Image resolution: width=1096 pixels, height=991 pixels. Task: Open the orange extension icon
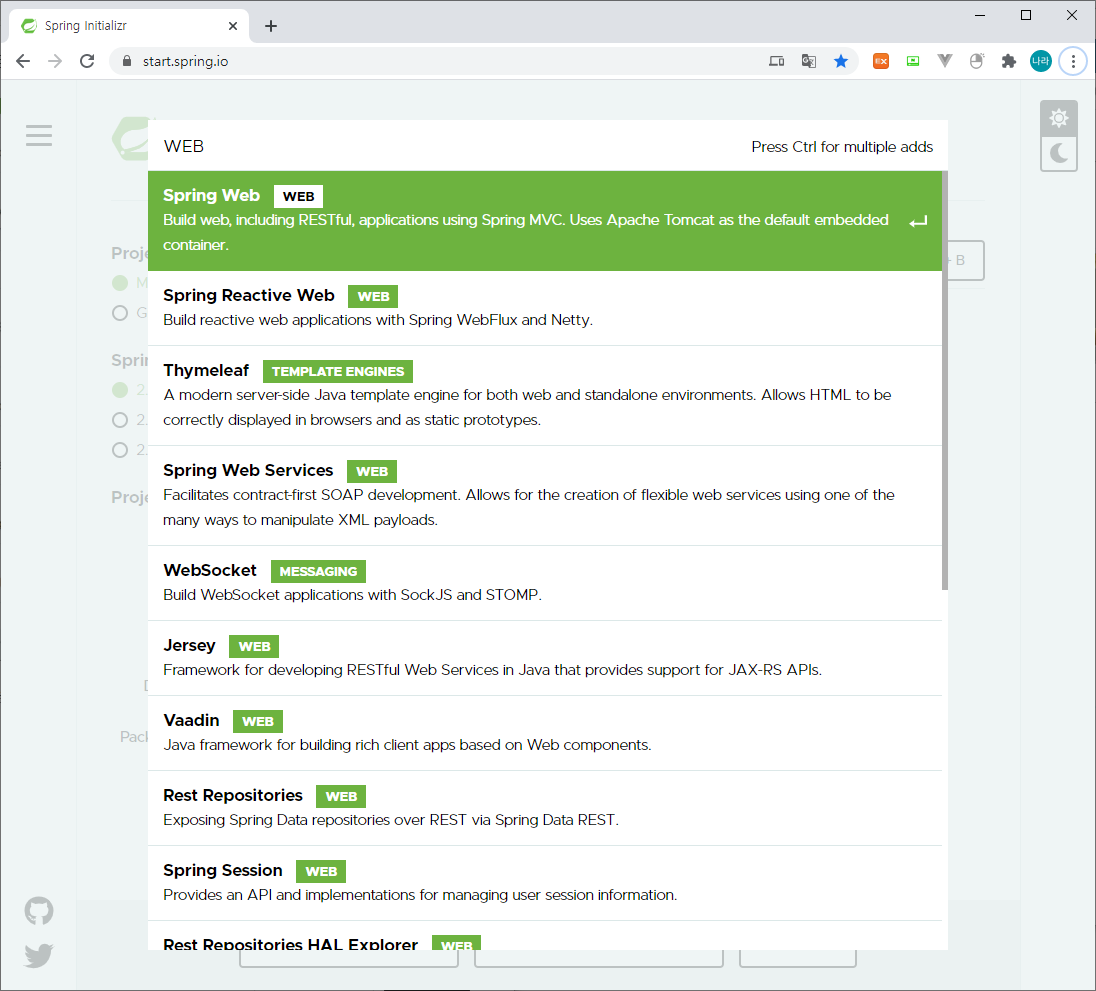pyautogui.click(x=881, y=62)
